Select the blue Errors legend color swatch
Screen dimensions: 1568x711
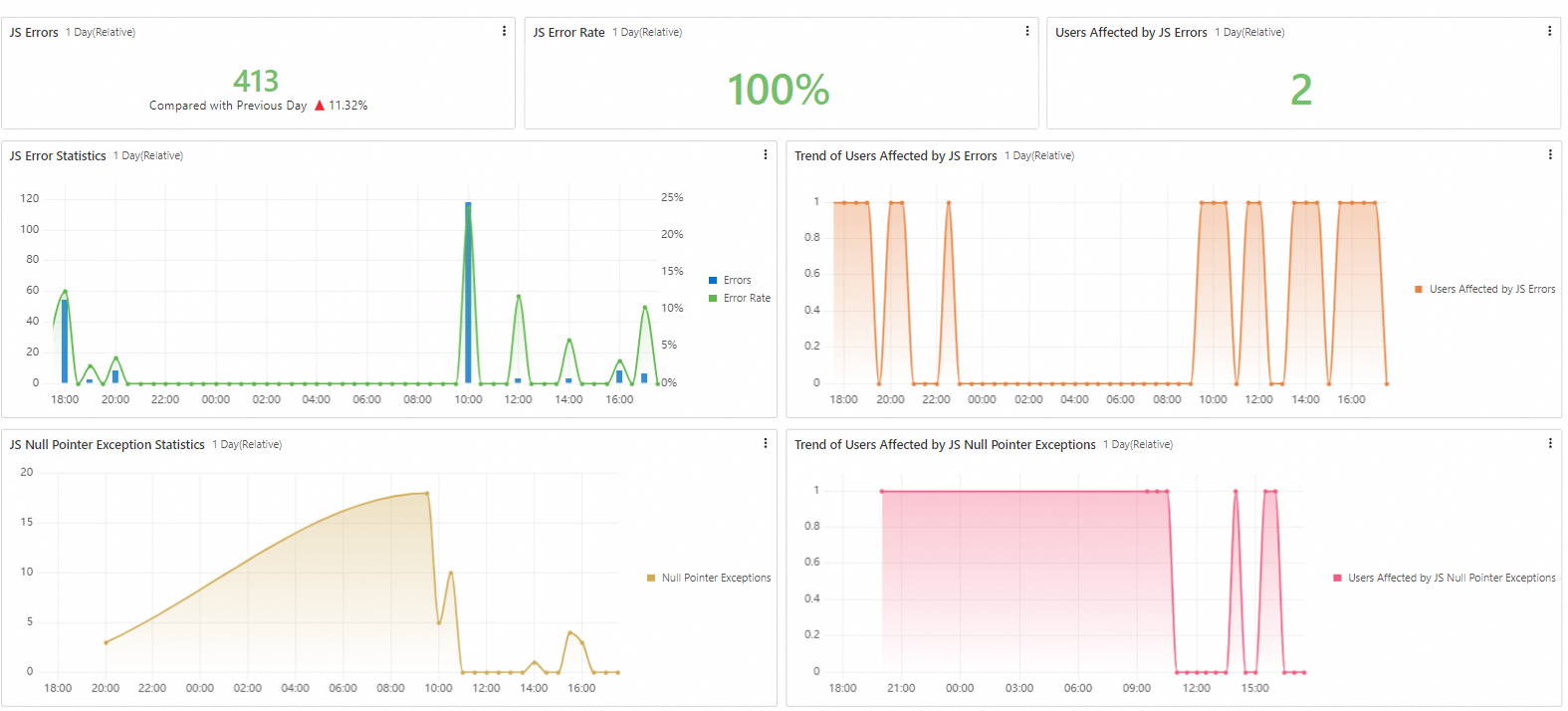713,281
